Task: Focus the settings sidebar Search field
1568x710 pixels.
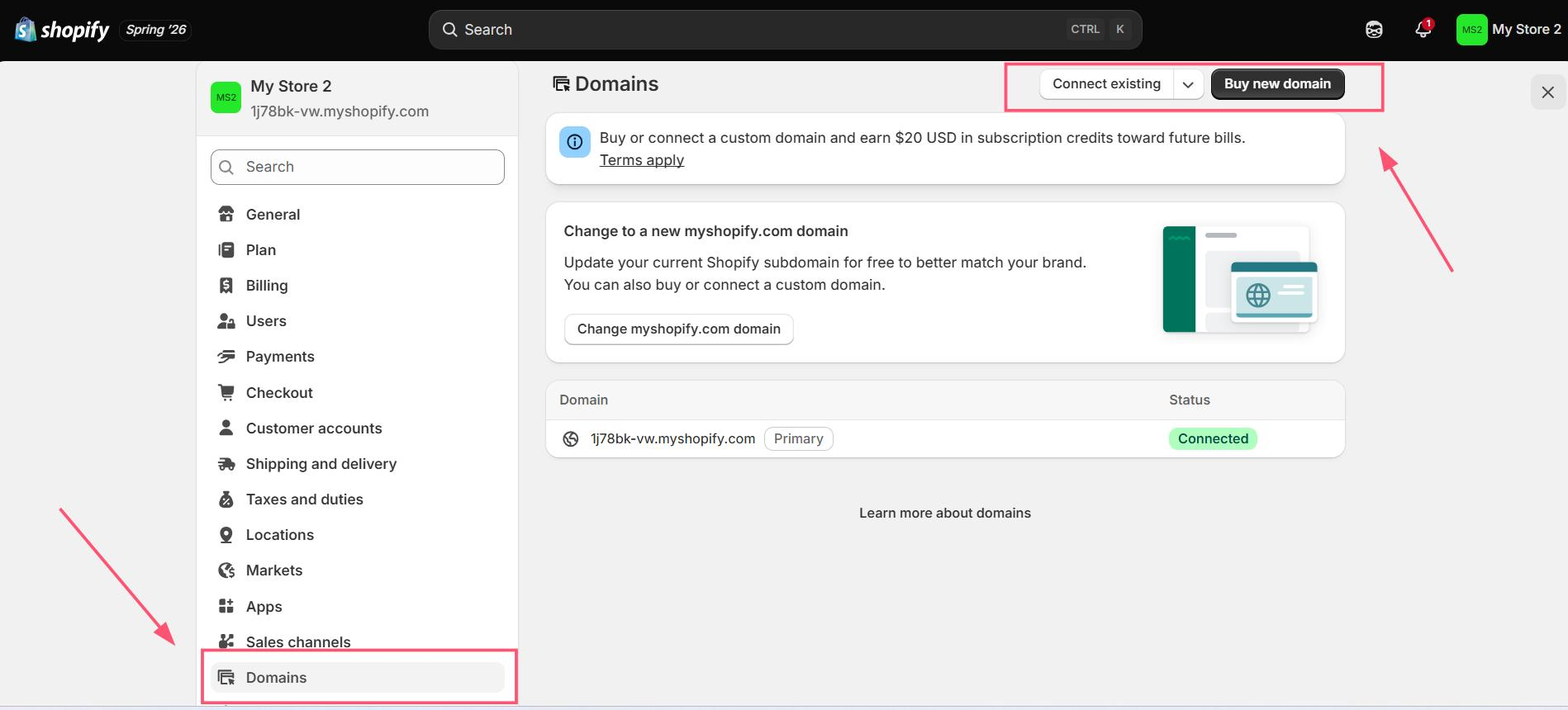Action: (x=358, y=167)
